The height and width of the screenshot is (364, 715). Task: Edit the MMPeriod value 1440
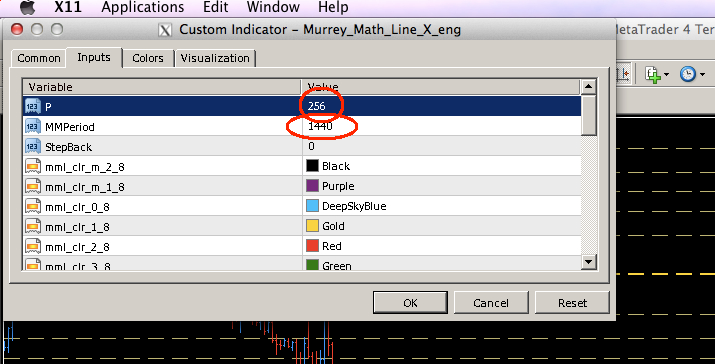click(441, 126)
